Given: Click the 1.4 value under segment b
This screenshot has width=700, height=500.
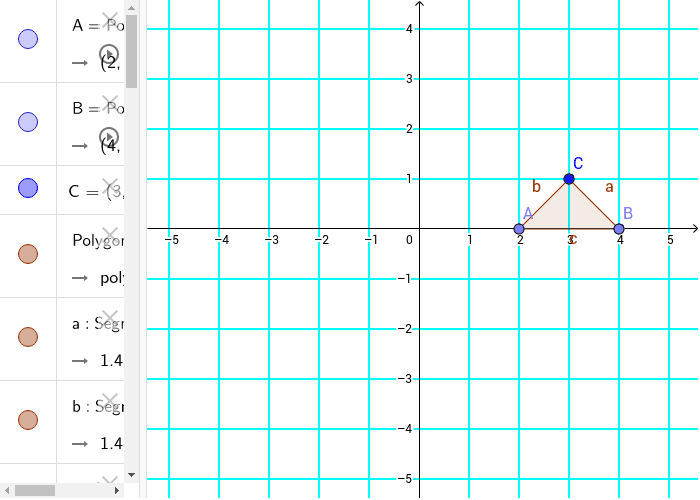Looking at the screenshot, I should [x=112, y=444].
